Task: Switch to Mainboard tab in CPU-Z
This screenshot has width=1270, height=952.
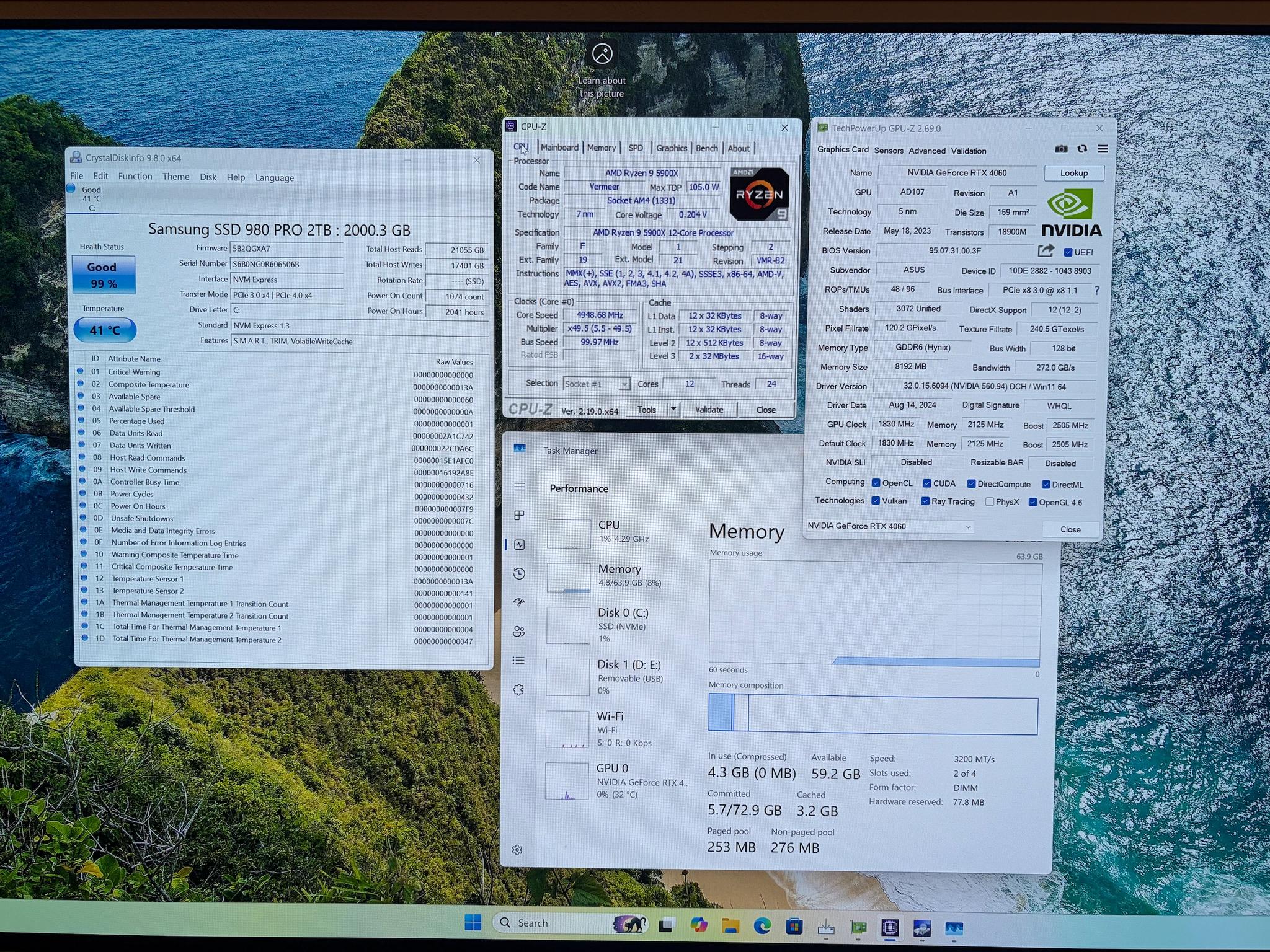Action: pos(559,148)
